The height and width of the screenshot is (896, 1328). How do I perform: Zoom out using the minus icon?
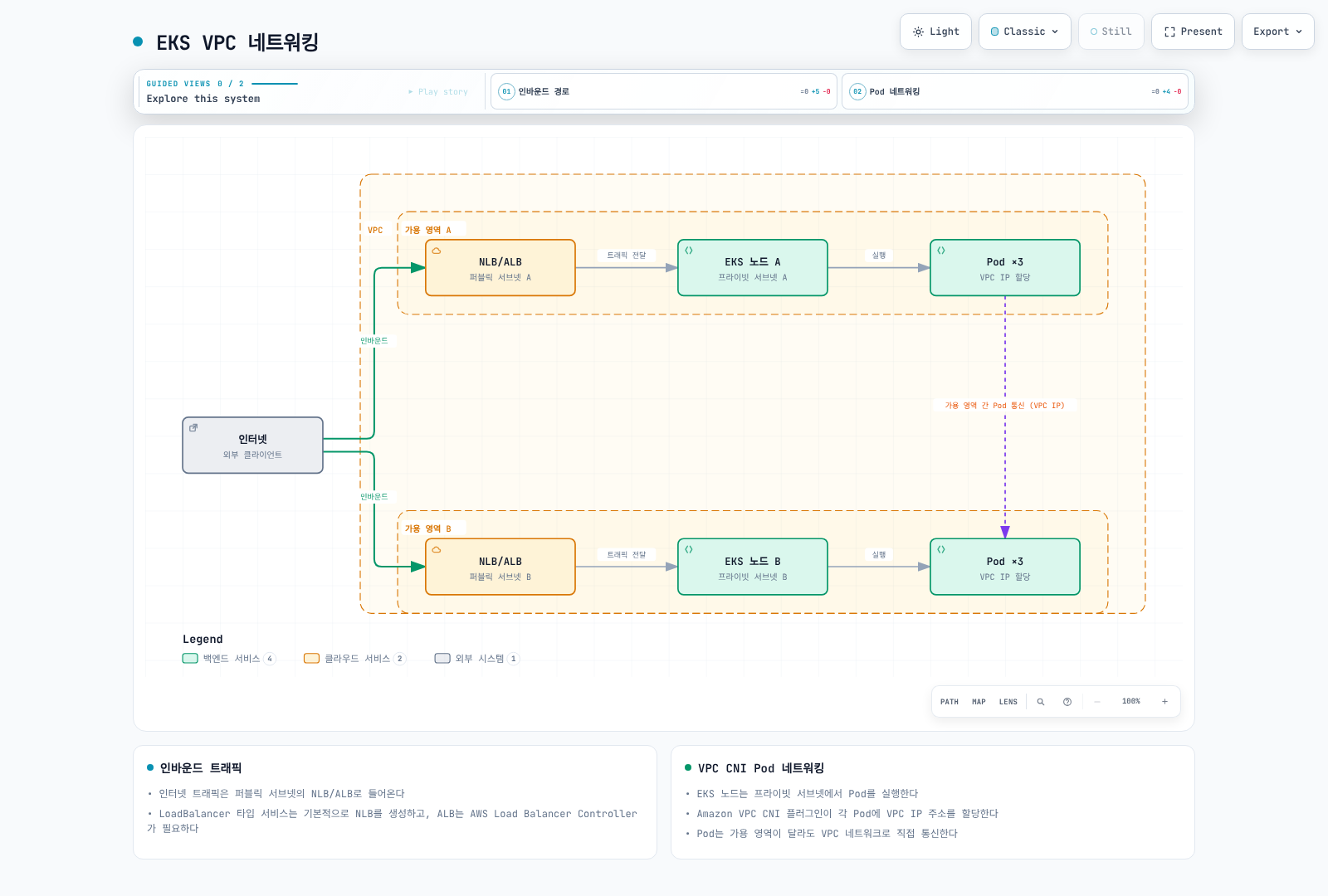coord(1097,702)
